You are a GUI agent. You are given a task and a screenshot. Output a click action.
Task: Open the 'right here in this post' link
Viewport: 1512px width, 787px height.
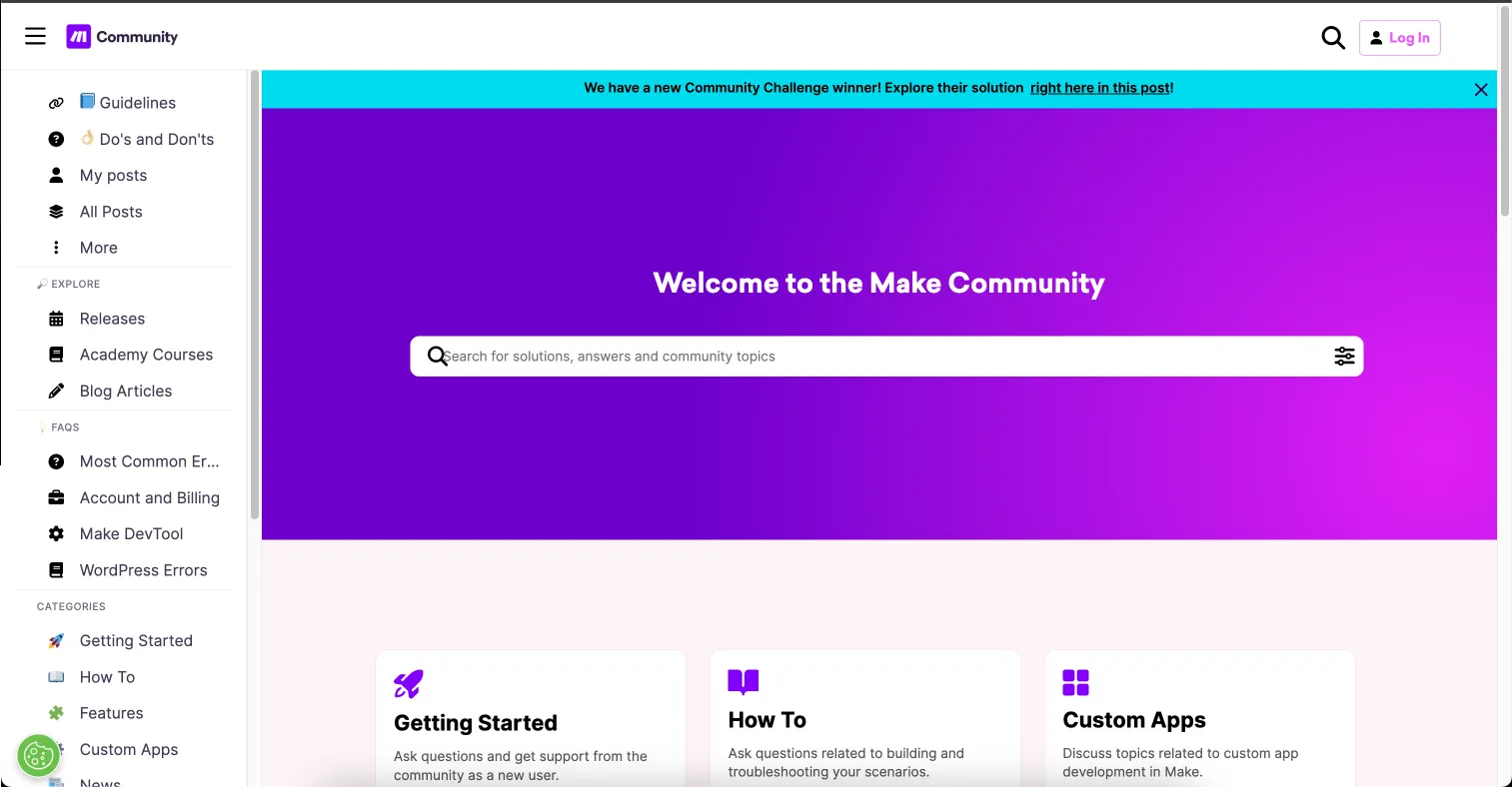(x=1101, y=88)
